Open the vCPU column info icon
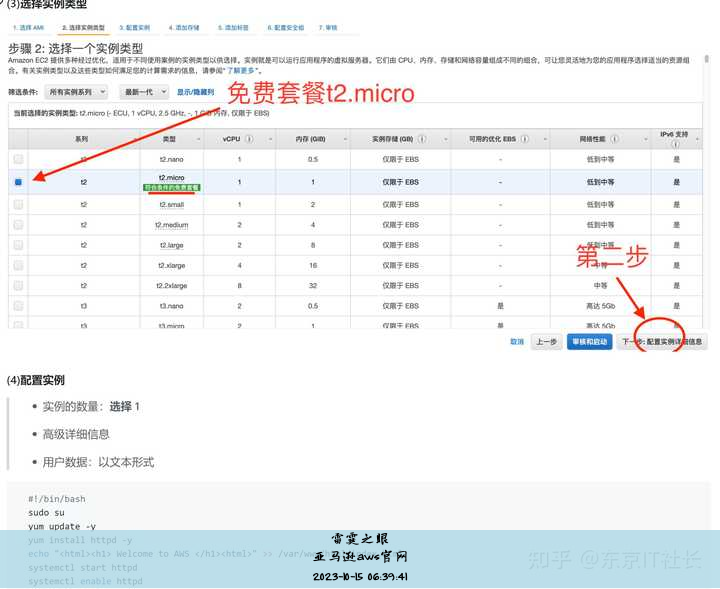 point(249,139)
